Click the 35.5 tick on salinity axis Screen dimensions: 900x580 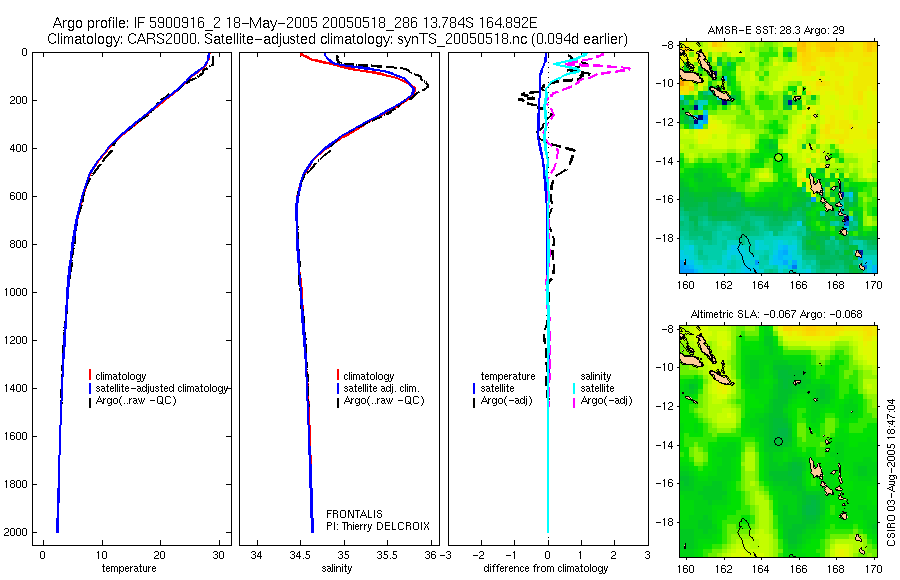387,555
